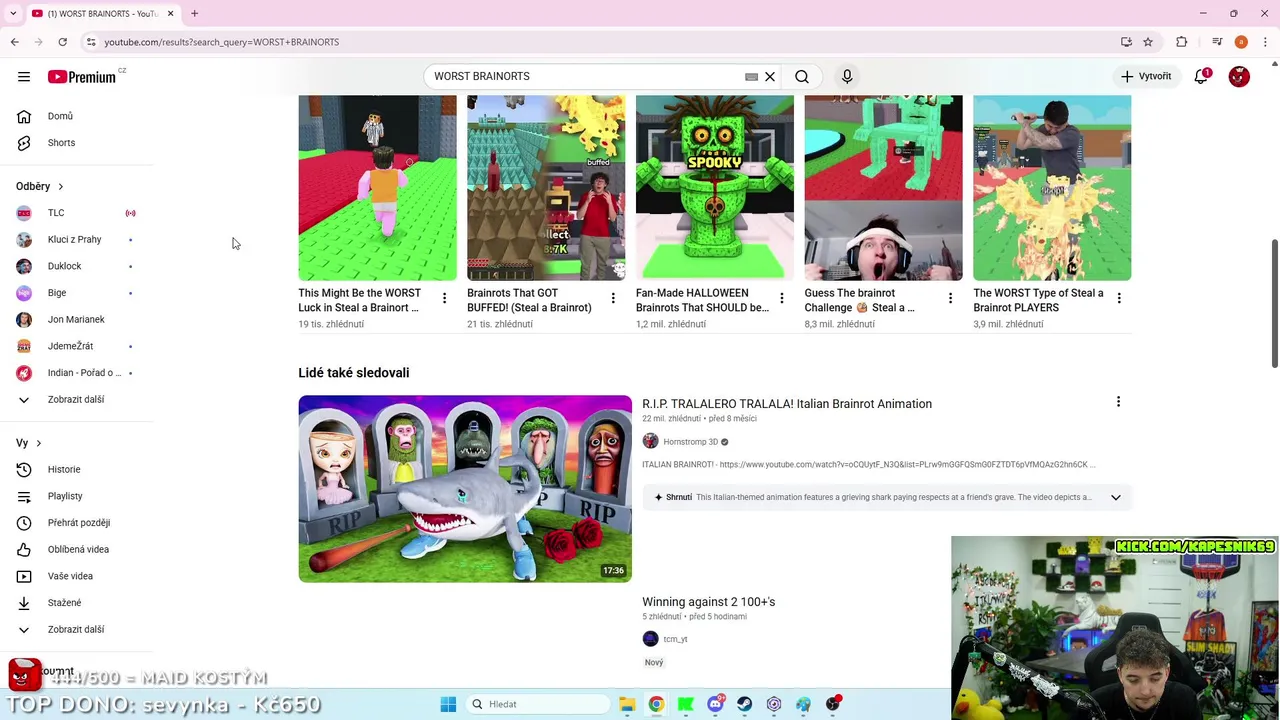Open Historie in the sidebar
The width and height of the screenshot is (1280, 720).
point(78,469)
